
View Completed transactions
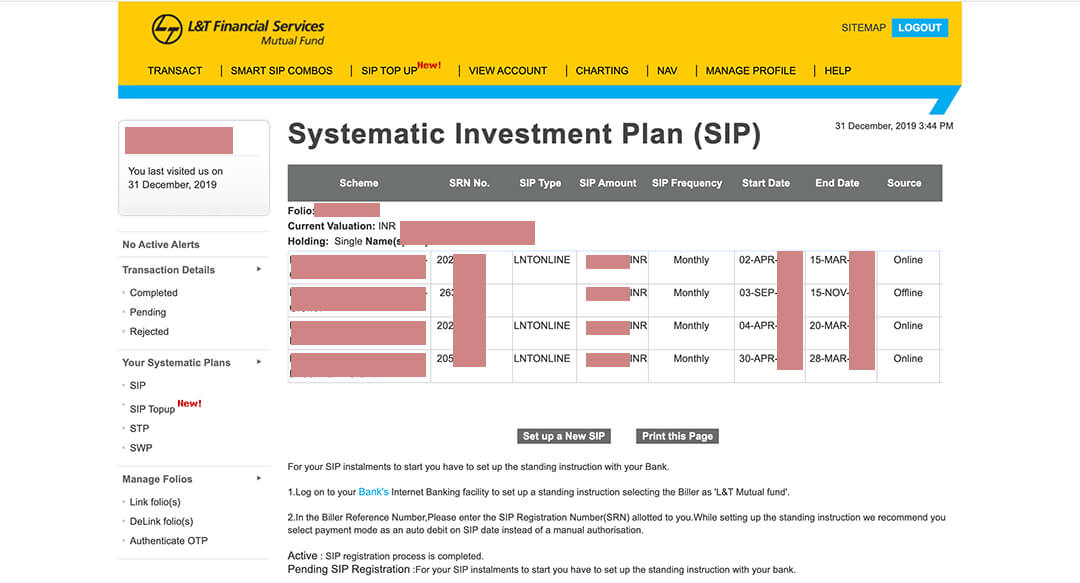[x=154, y=293]
